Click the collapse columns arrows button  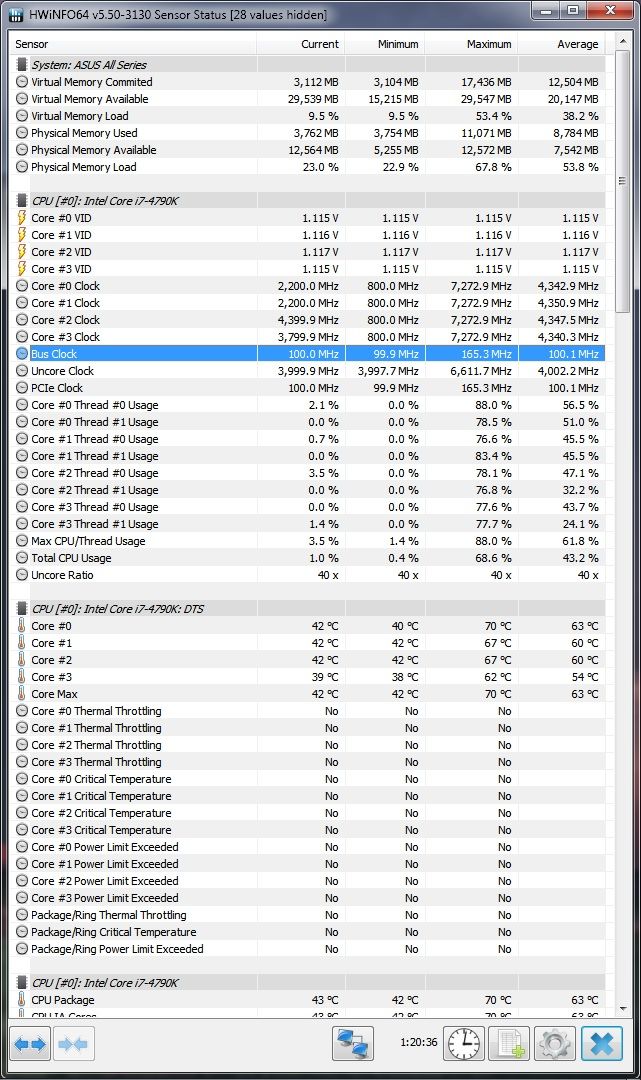pos(74,1043)
